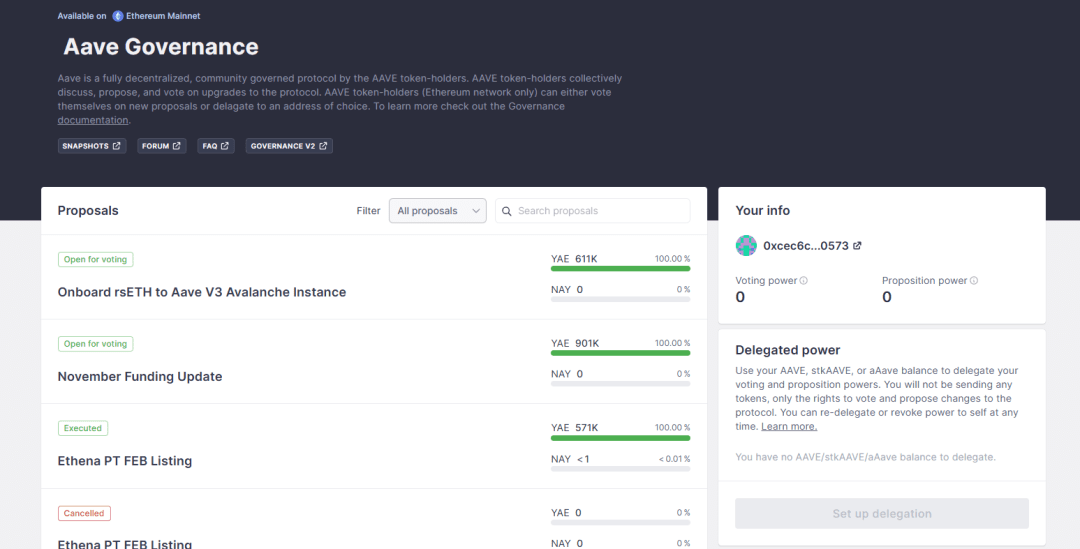Click the wallet address 0xcec6c...0573
1080x549 pixels.
806,246
